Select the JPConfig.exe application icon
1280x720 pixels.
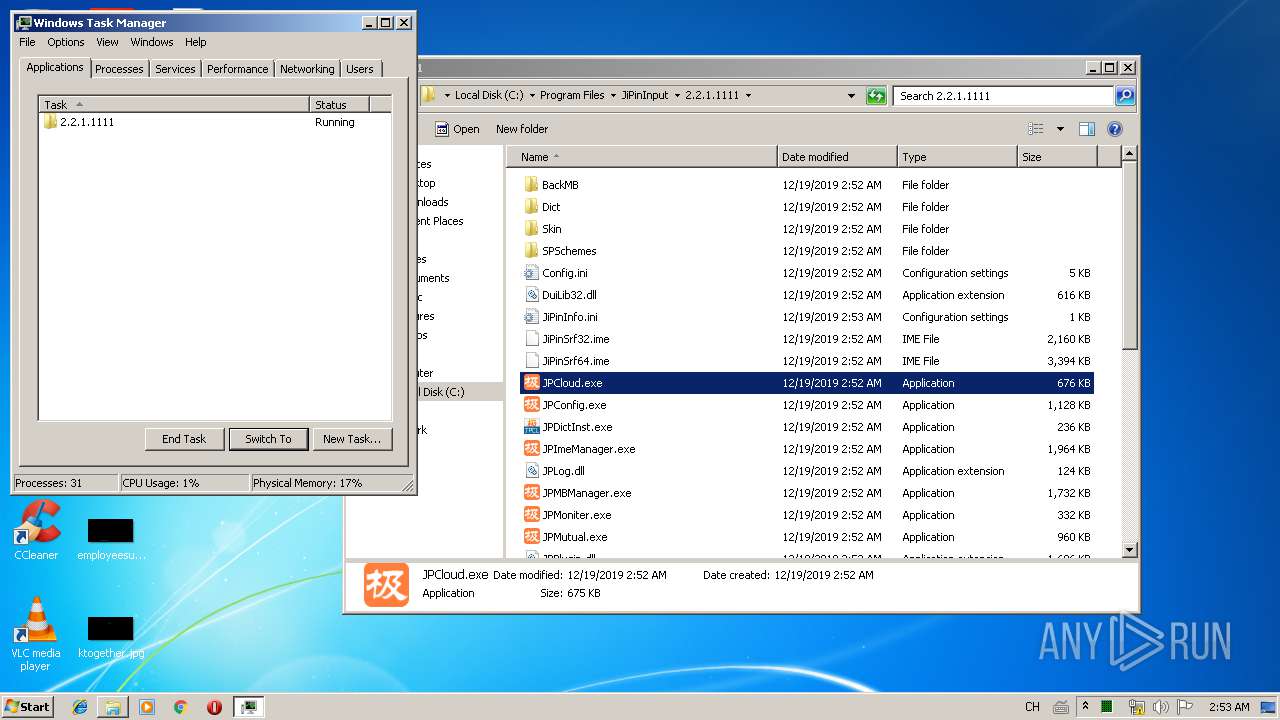coord(532,405)
